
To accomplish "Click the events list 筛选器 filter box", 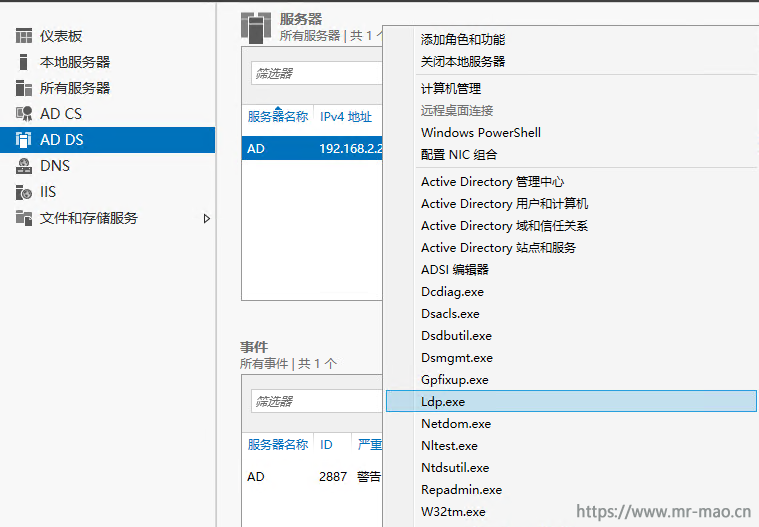I will tap(317, 401).
